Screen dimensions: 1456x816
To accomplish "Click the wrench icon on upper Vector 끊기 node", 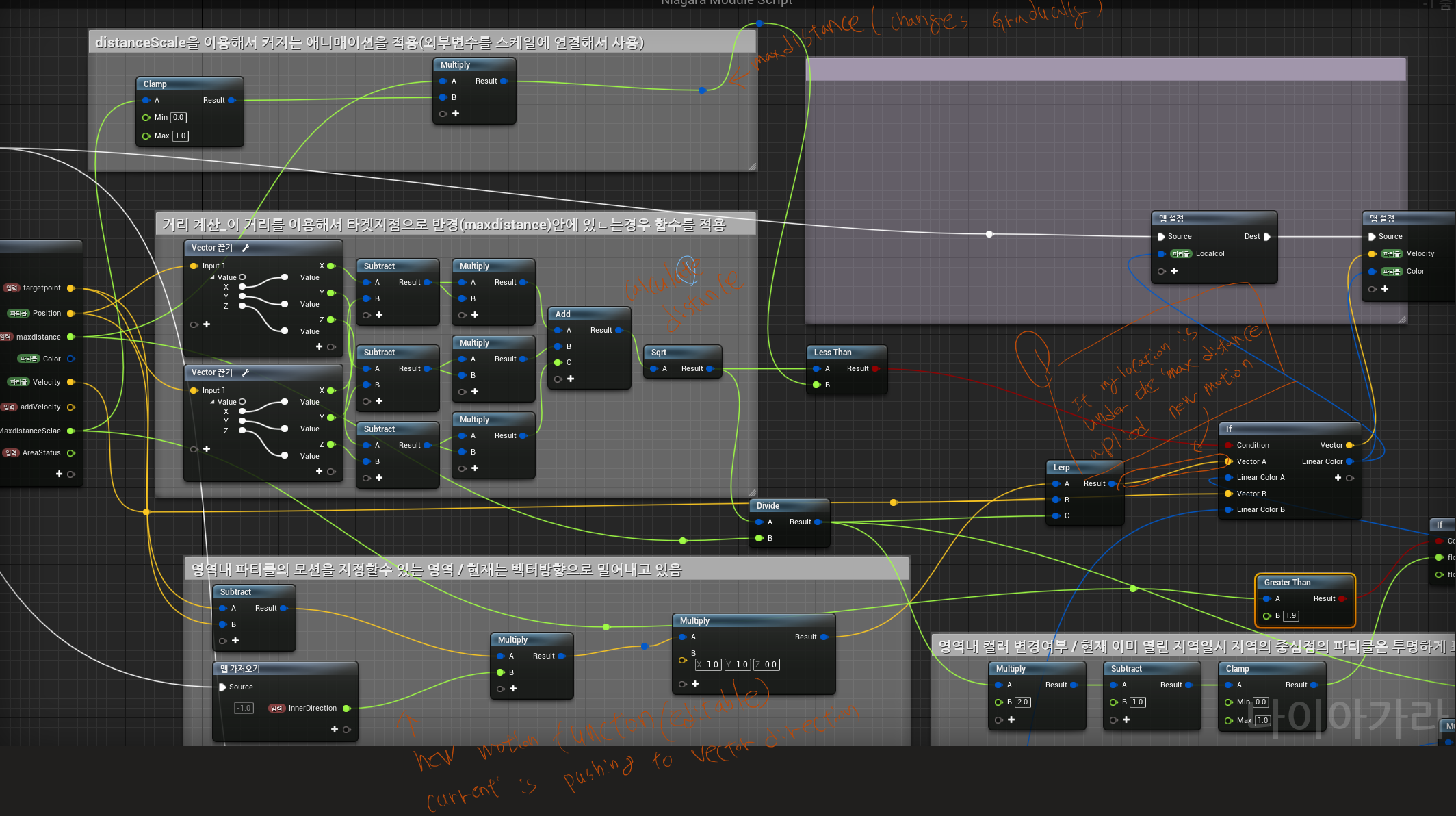I will pos(246,248).
